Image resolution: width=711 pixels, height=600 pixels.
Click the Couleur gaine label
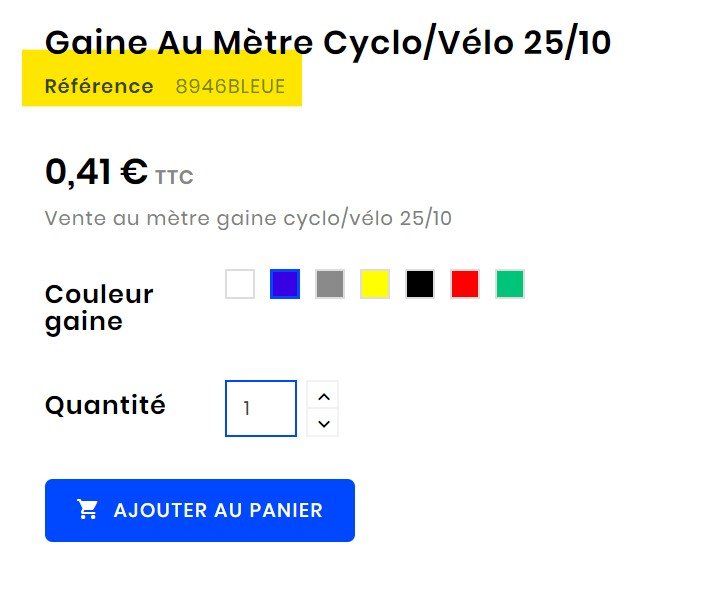(99, 308)
